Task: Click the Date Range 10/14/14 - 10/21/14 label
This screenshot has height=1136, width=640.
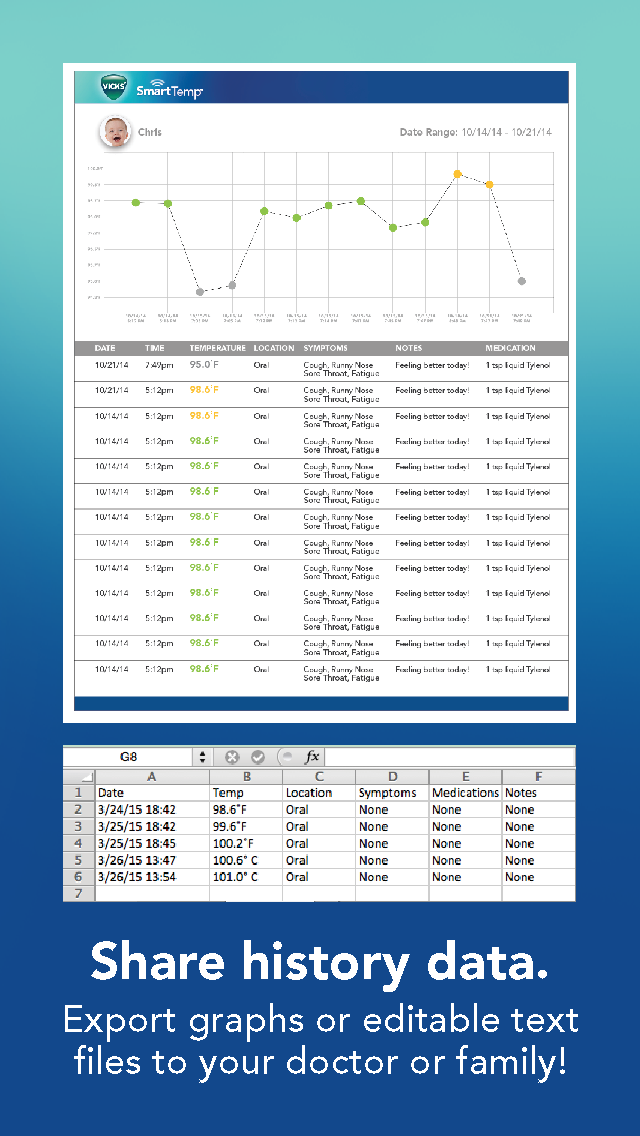Action: tap(475, 133)
